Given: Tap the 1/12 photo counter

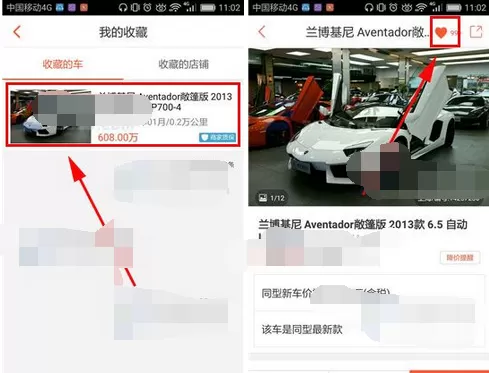Looking at the screenshot, I should click(272, 198).
